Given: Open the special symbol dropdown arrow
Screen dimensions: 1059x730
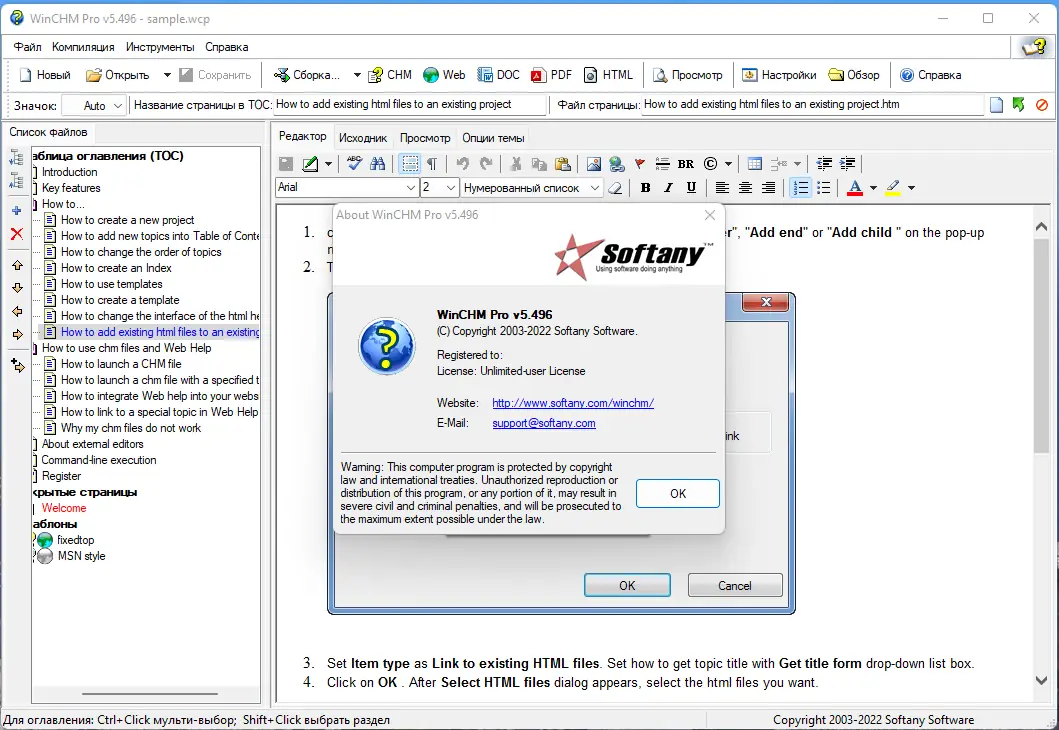Looking at the screenshot, I should pos(728,163).
